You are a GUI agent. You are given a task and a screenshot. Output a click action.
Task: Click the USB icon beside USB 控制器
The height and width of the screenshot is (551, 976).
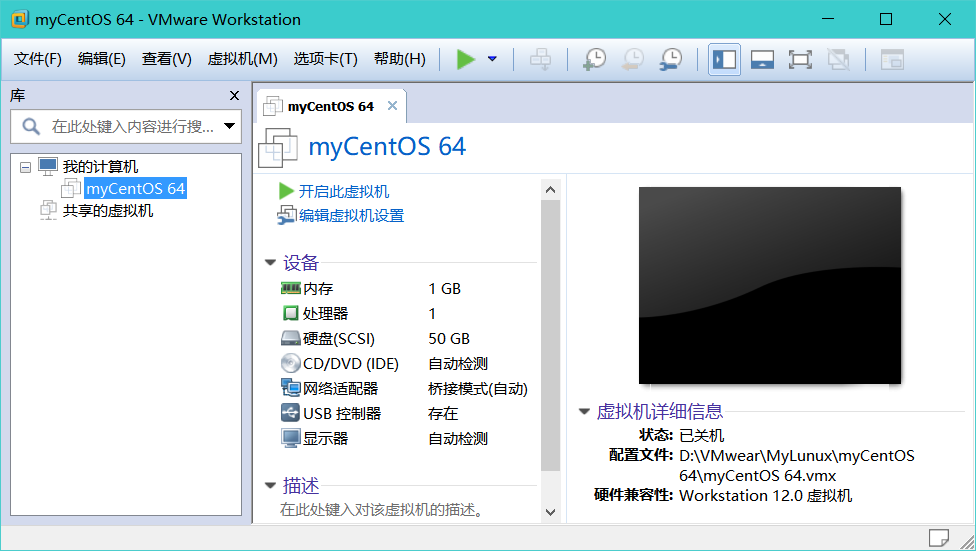click(x=291, y=413)
